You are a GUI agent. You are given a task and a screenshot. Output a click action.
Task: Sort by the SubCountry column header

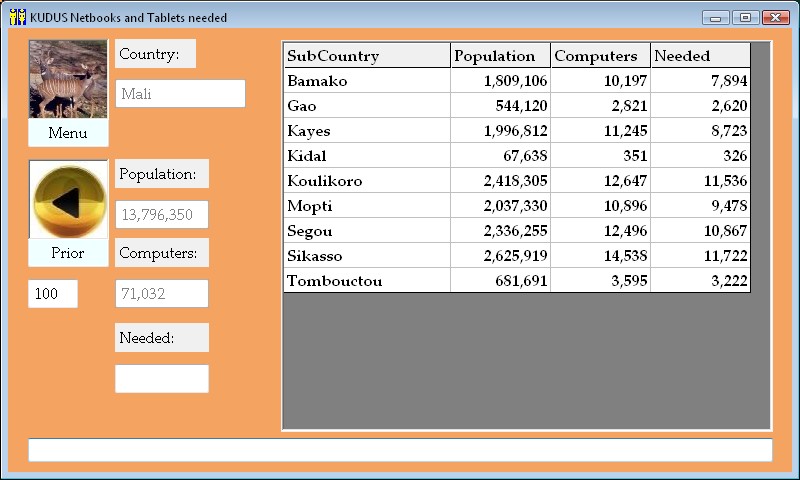tap(366, 56)
